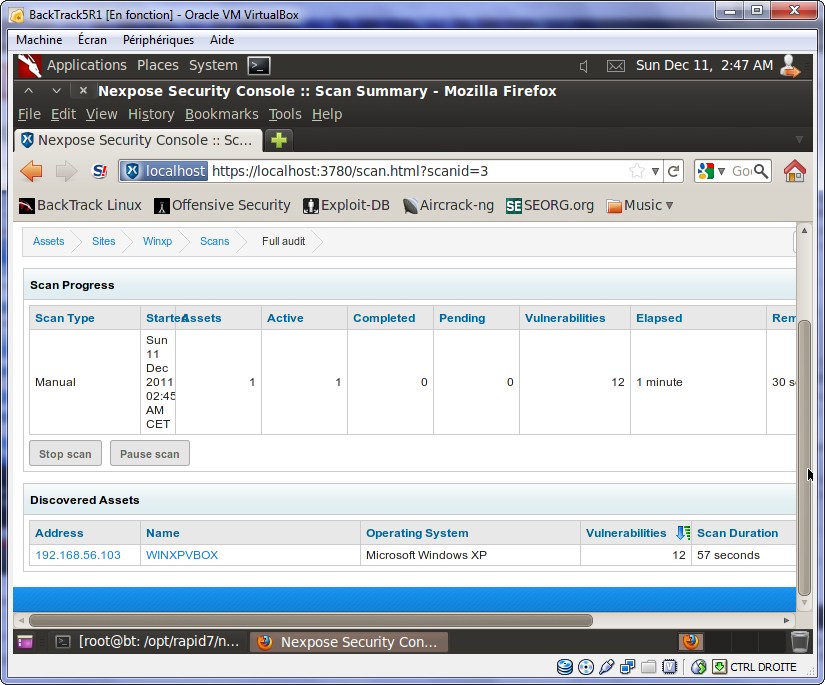
Task: Open the Places menu
Action: tap(158, 65)
